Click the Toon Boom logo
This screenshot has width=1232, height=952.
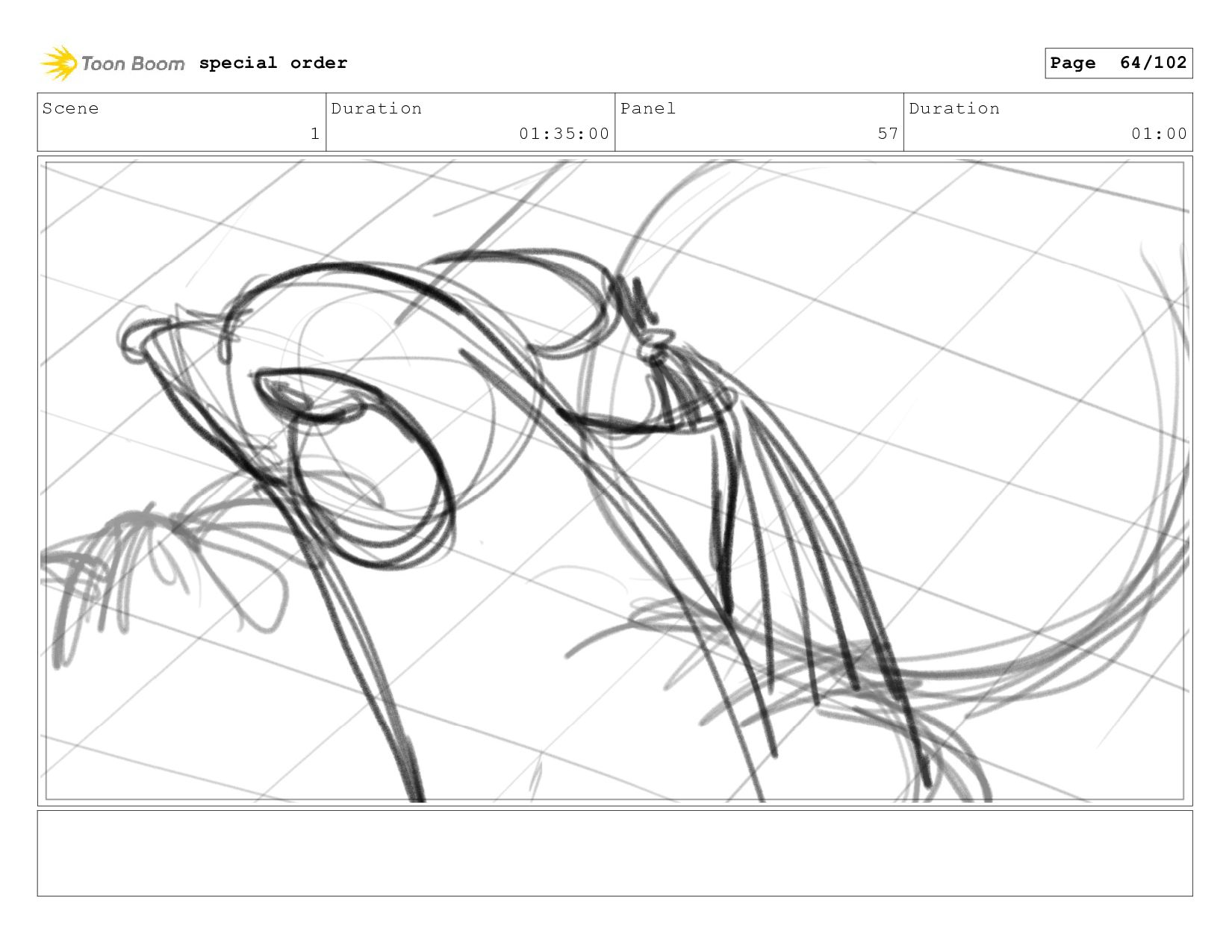click(x=112, y=63)
